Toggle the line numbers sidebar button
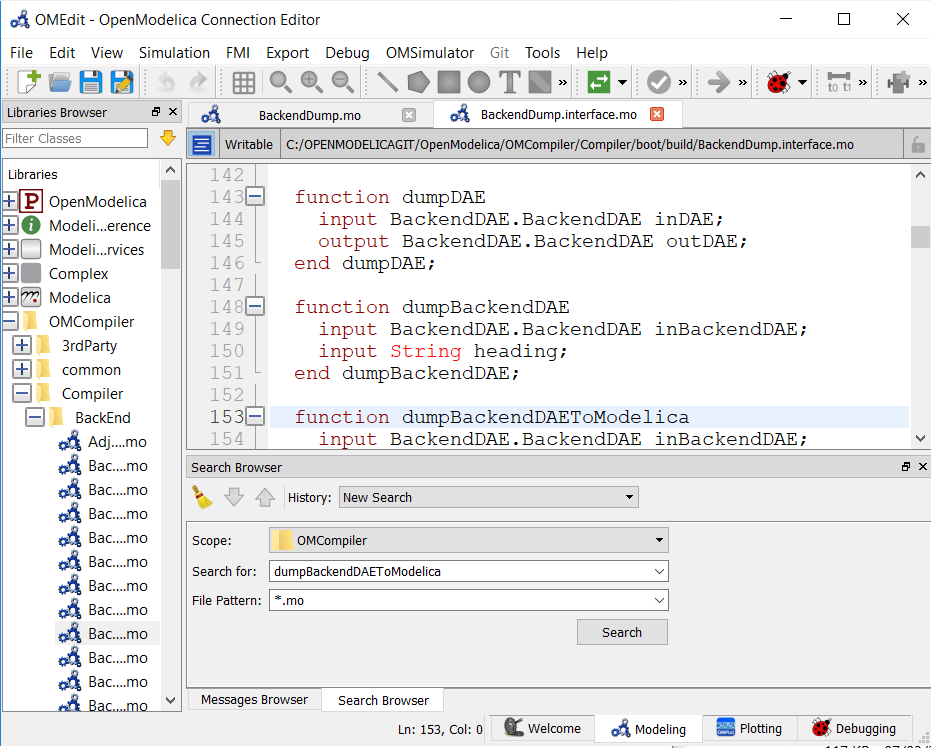The image size is (931, 748). tap(201, 143)
